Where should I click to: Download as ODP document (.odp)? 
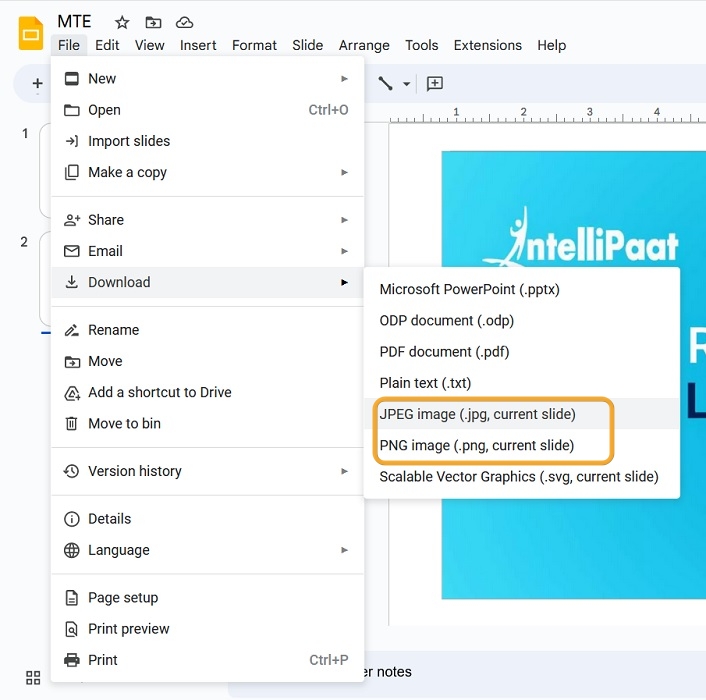(521, 321)
